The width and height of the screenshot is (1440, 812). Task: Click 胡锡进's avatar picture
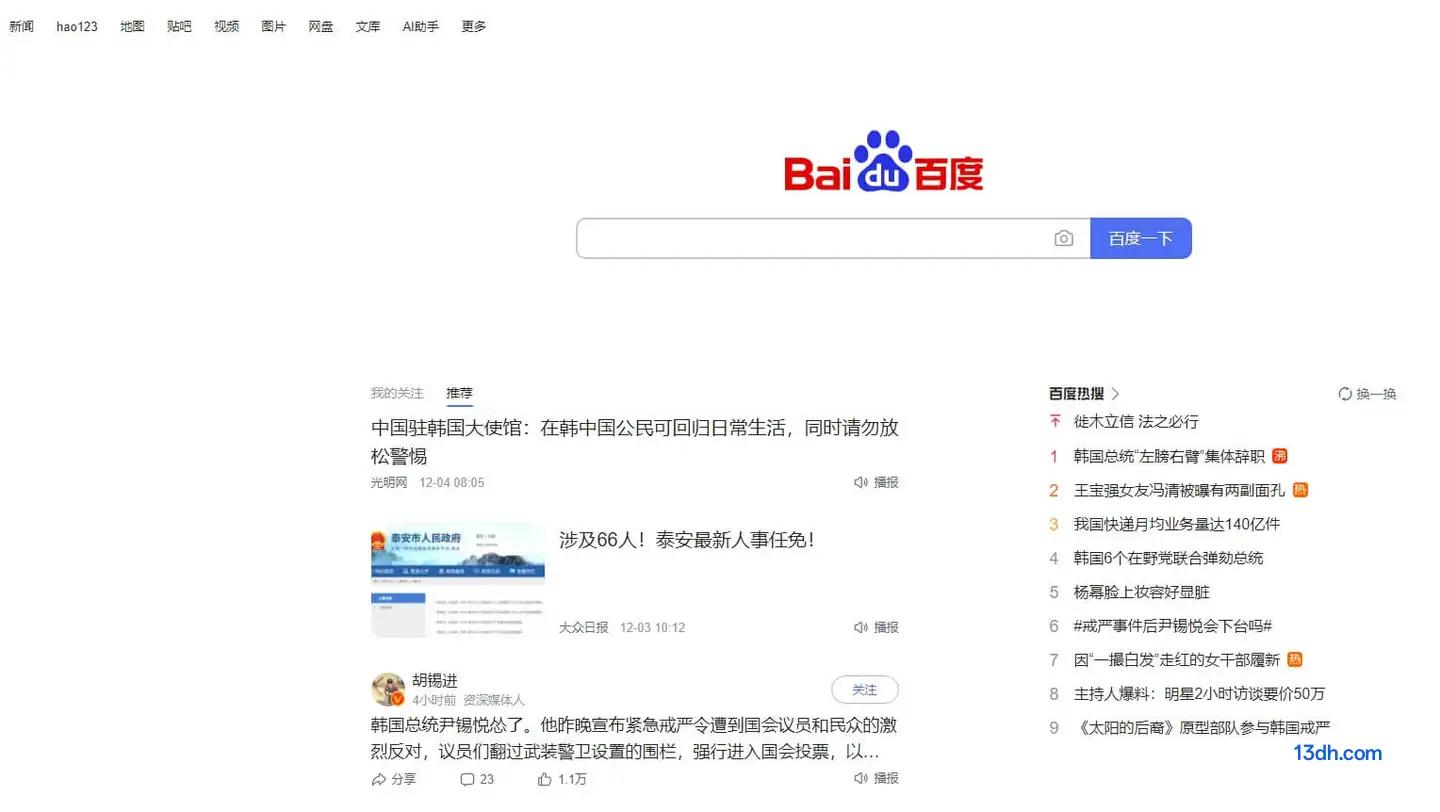[388, 689]
